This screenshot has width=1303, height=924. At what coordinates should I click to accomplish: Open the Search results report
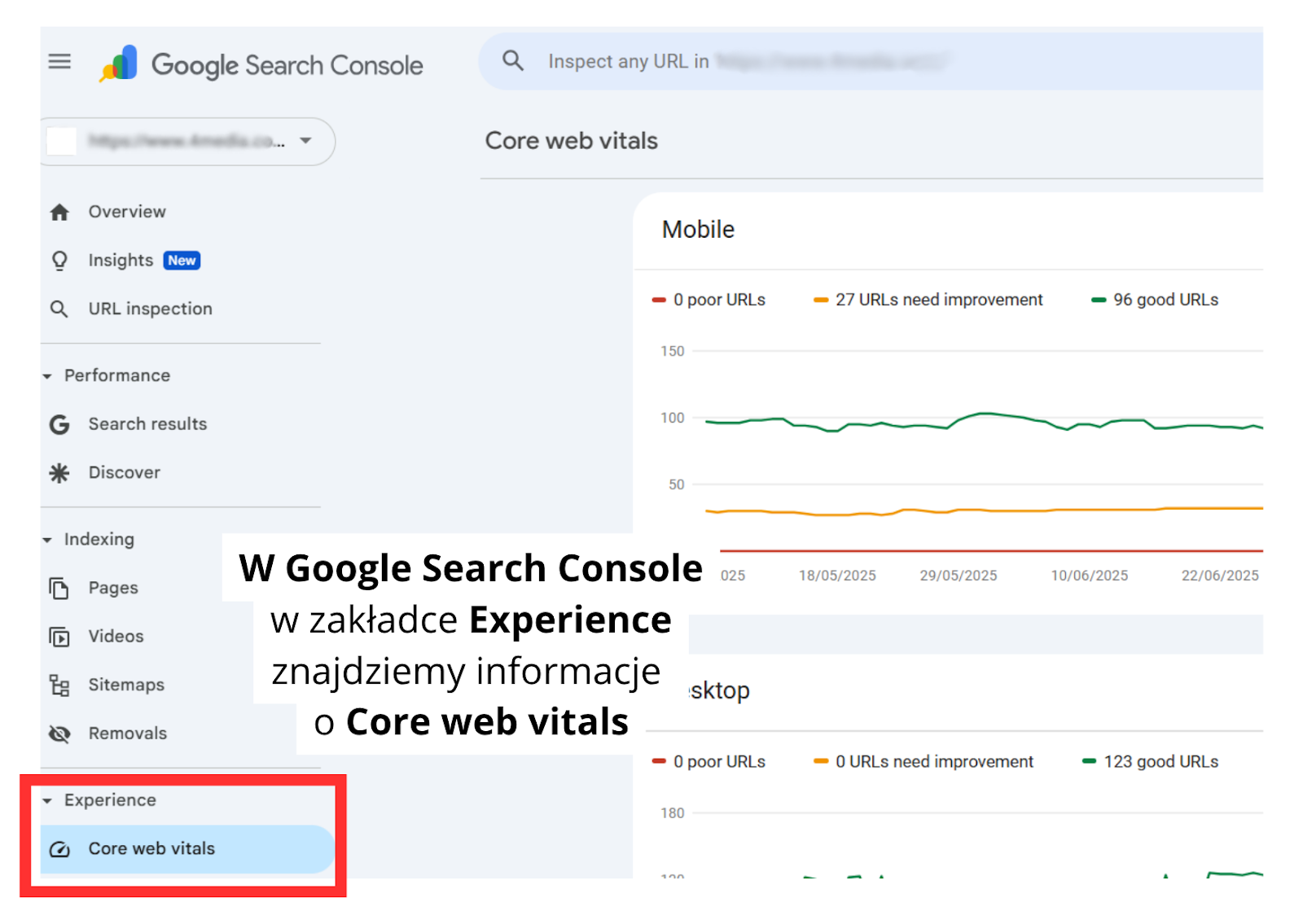(x=147, y=423)
